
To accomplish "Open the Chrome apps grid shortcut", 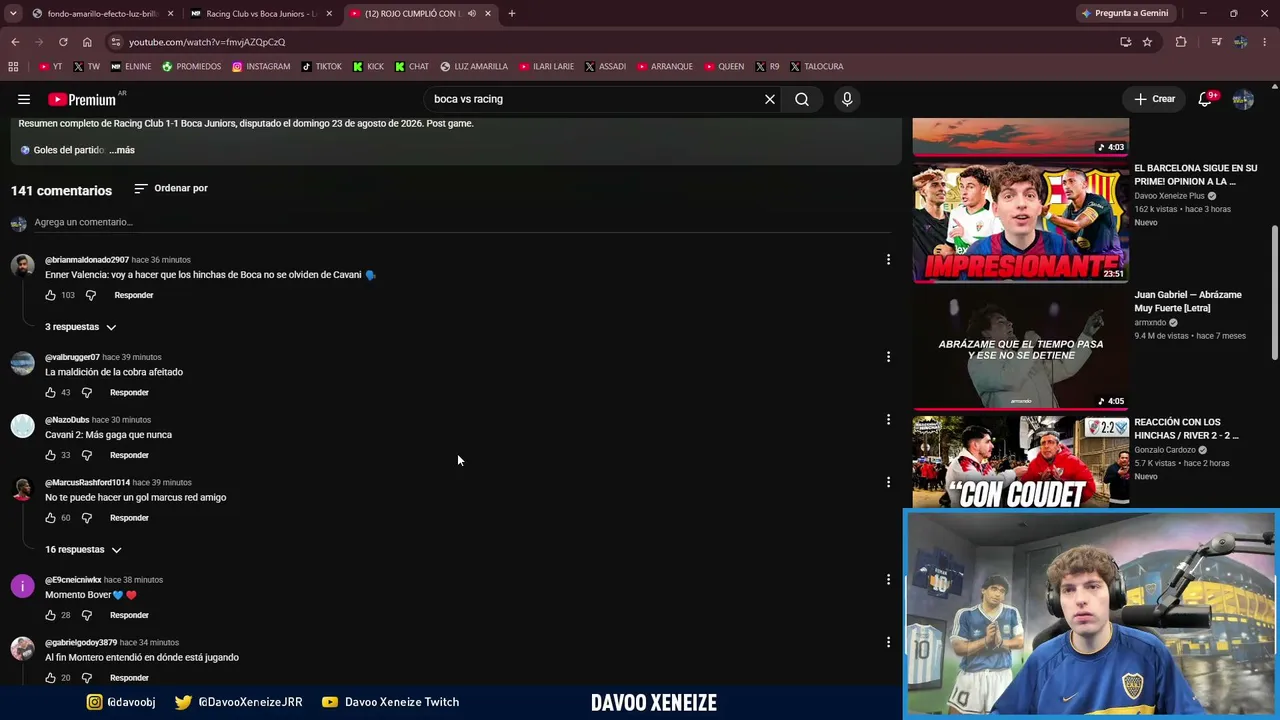I will 13,67.
